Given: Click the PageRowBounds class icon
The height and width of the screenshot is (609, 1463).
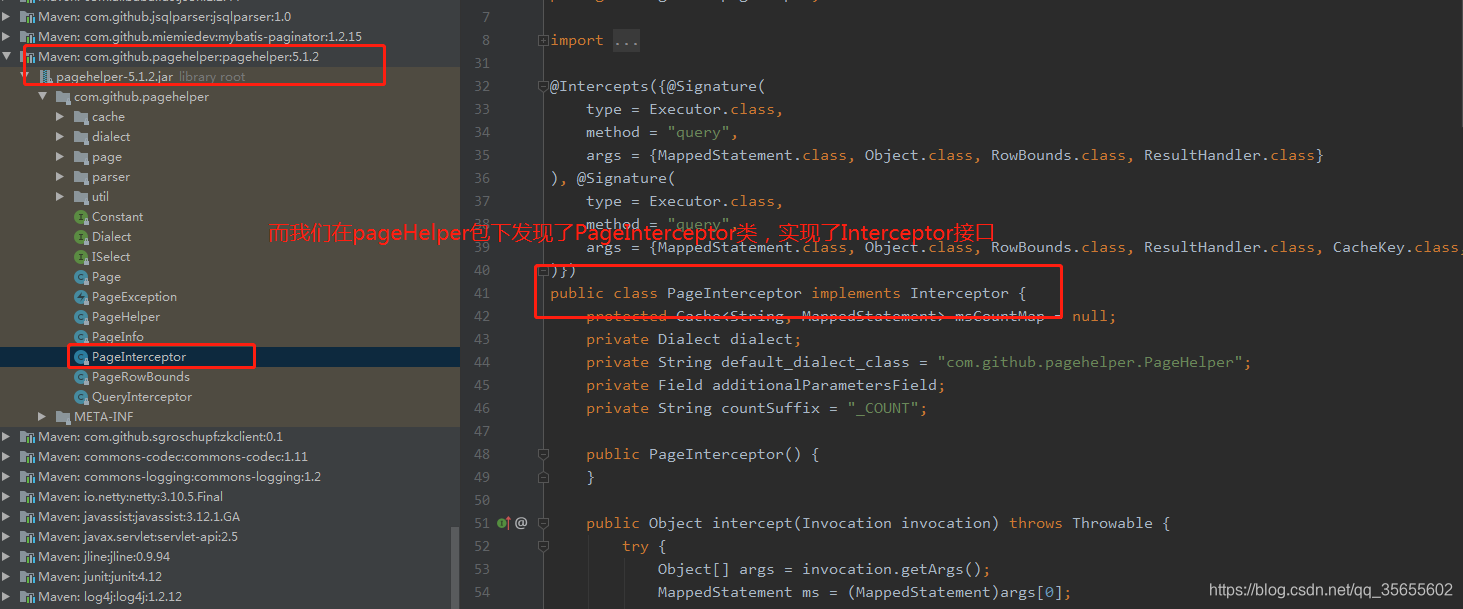Looking at the screenshot, I should pos(82,377).
